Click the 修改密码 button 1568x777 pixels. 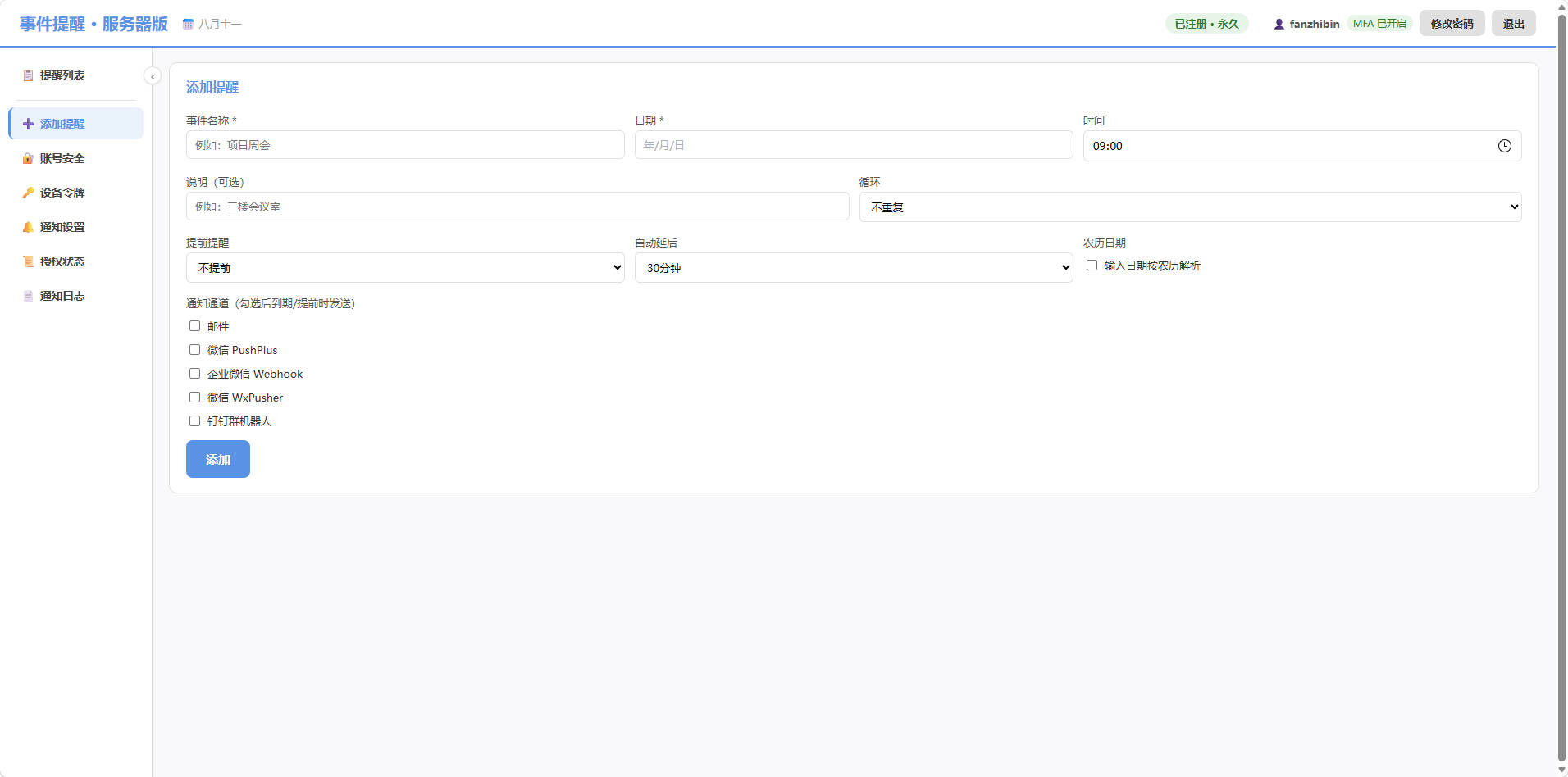[1452, 24]
